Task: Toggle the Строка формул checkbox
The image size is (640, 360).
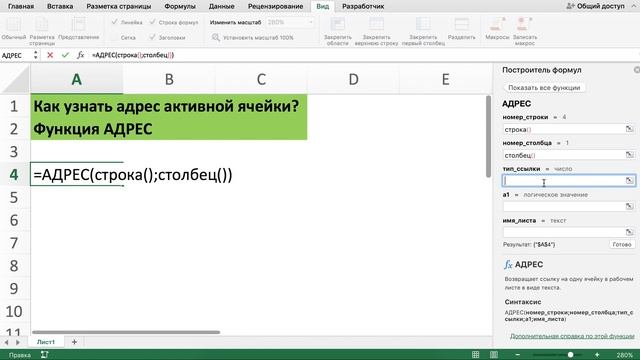Action: (152, 22)
